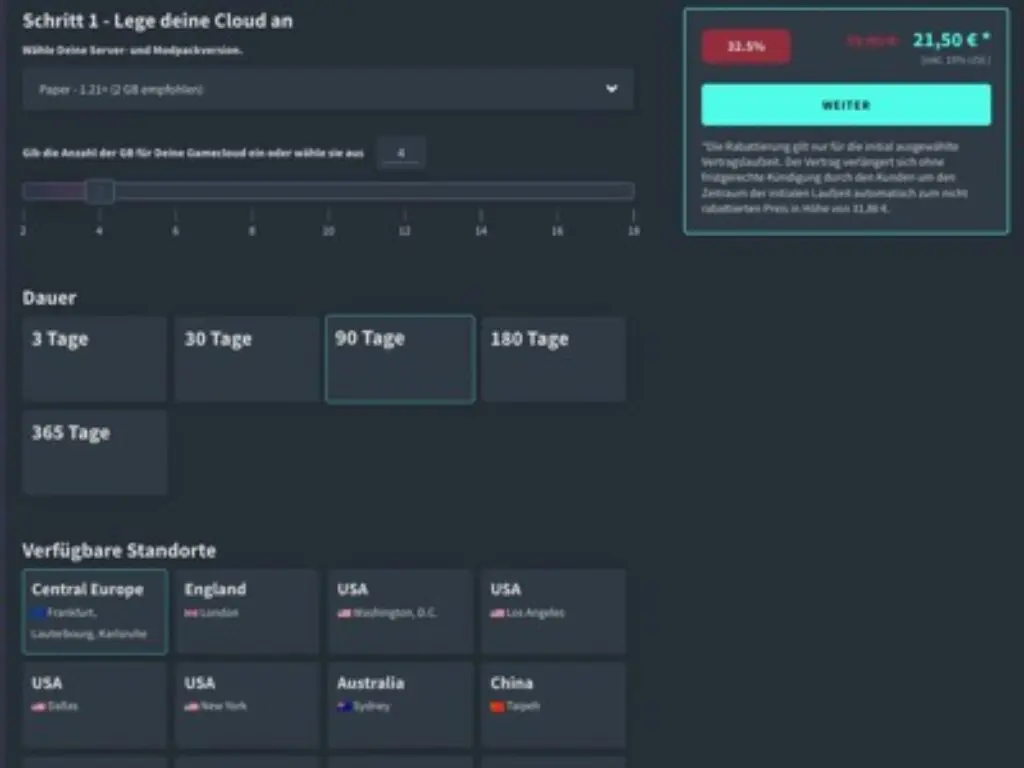Click the Australian flag next to Sydney
1024x768 pixels.
[x=344, y=706]
